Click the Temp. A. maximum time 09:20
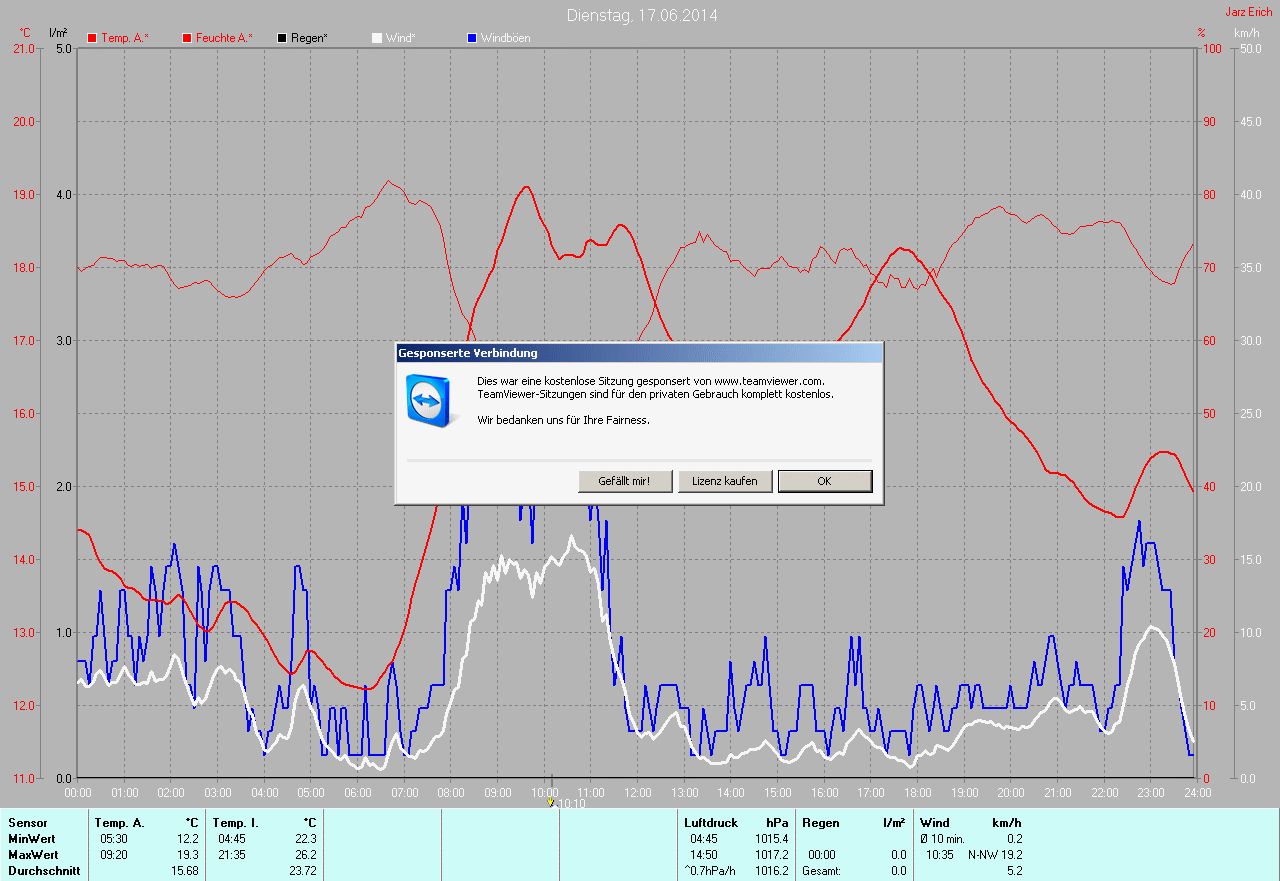The image size is (1280, 881). [113, 855]
